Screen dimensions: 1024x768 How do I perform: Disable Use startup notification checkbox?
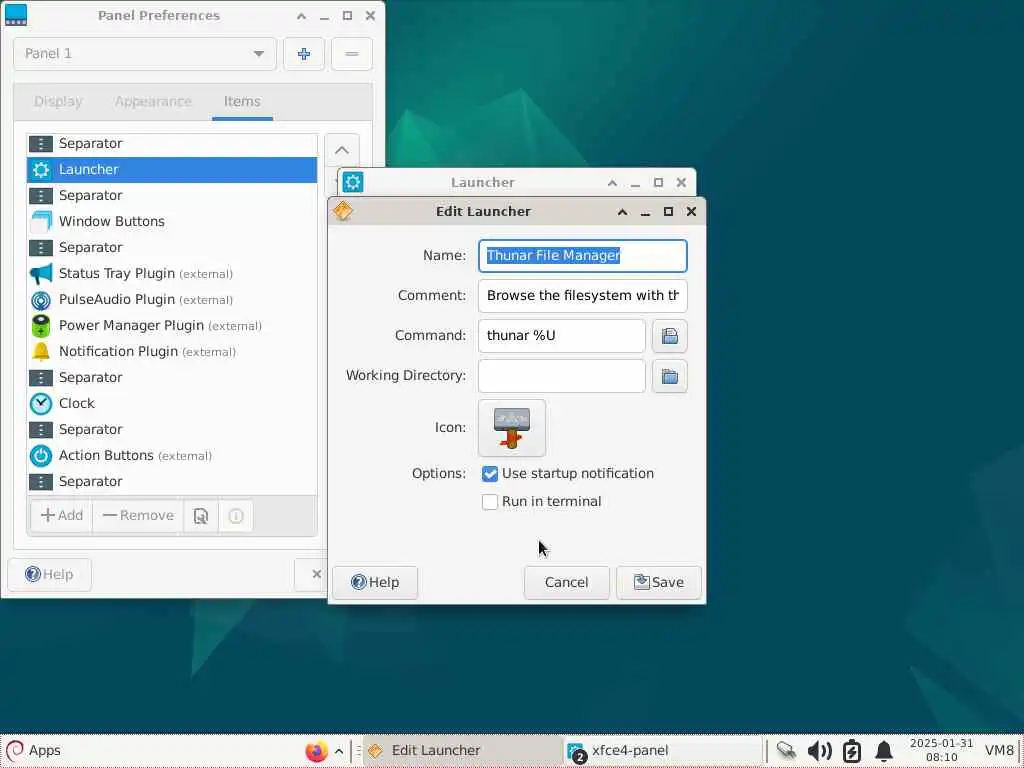tap(490, 474)
